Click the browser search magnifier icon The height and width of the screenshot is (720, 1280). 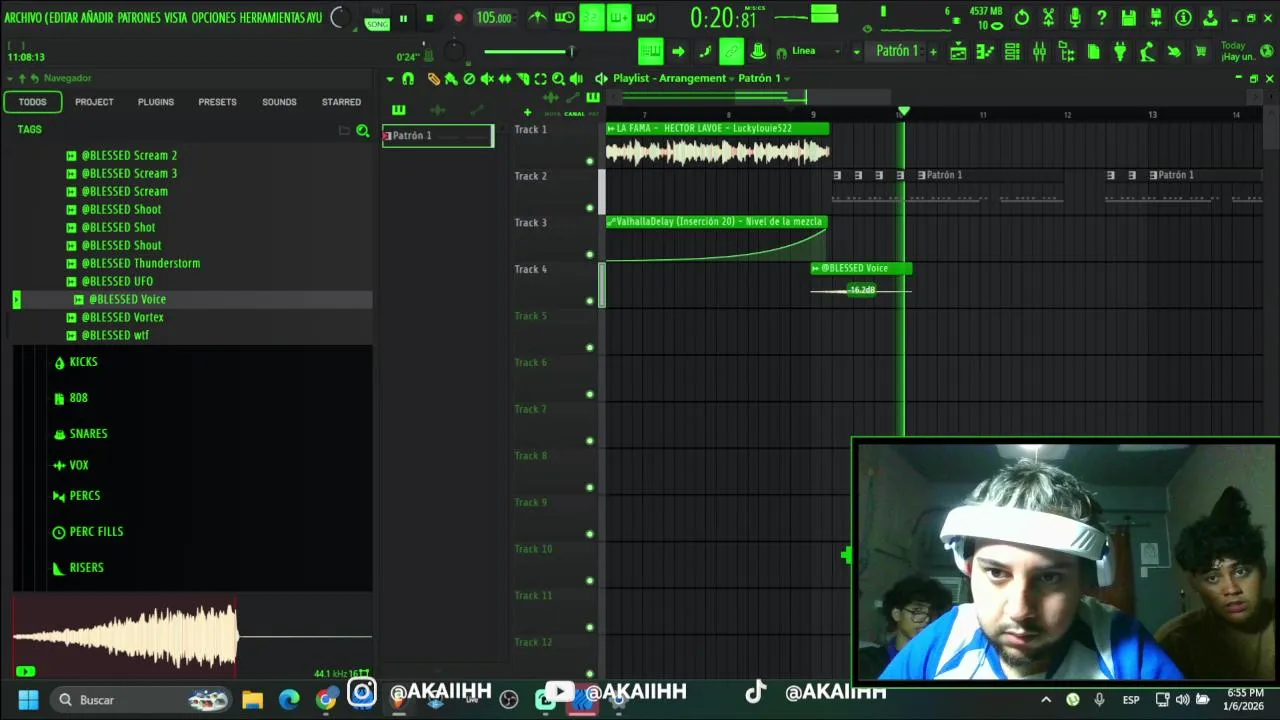click(363, 131)
